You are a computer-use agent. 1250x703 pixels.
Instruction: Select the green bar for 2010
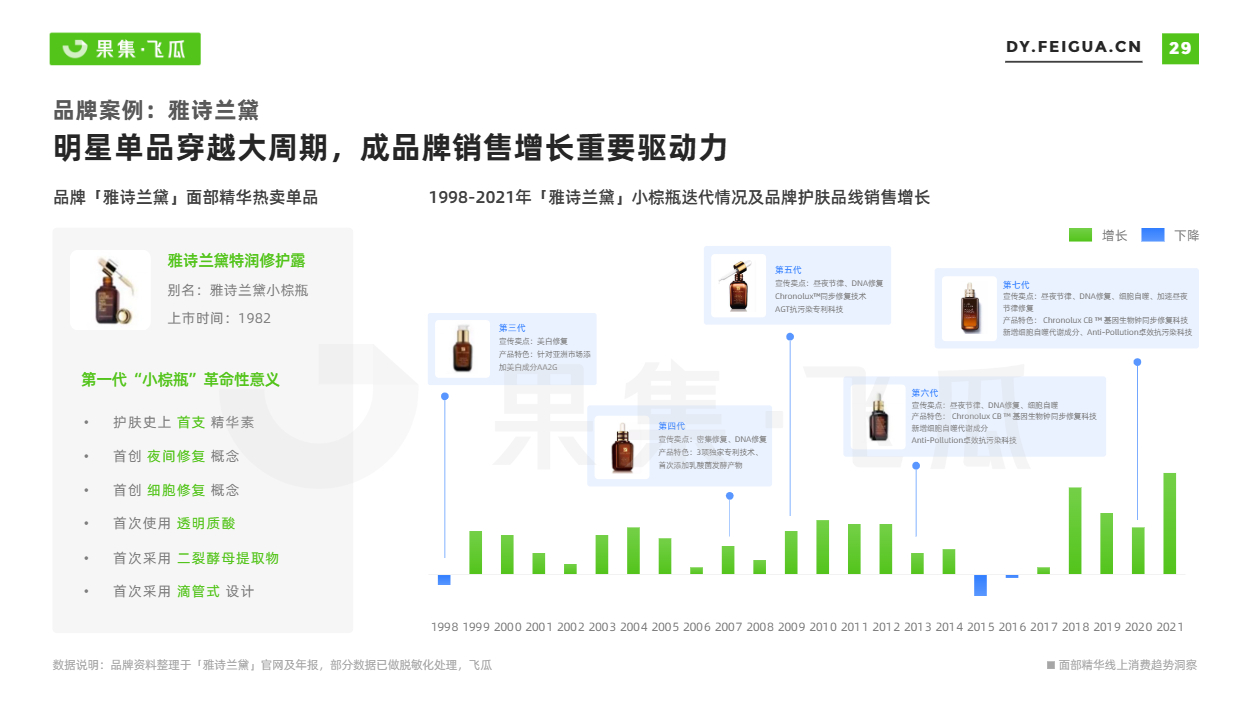coord(822,547)
